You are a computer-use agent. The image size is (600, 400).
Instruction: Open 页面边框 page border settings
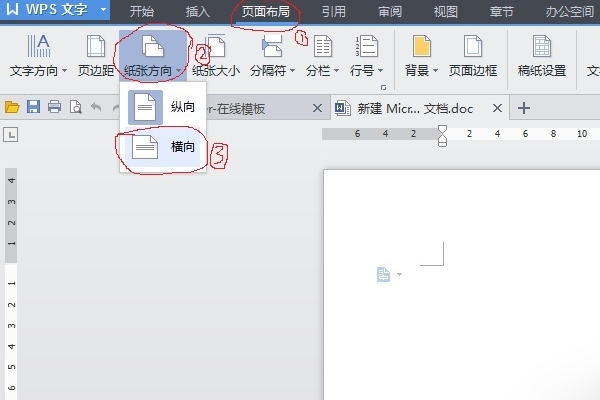coord(473,56)
